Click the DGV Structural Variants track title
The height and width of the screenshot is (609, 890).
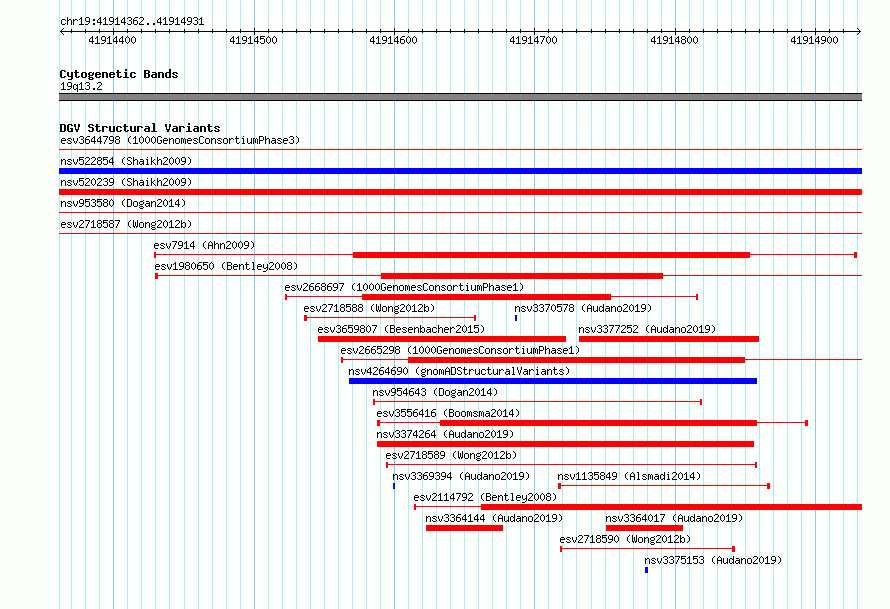point(140,128)
